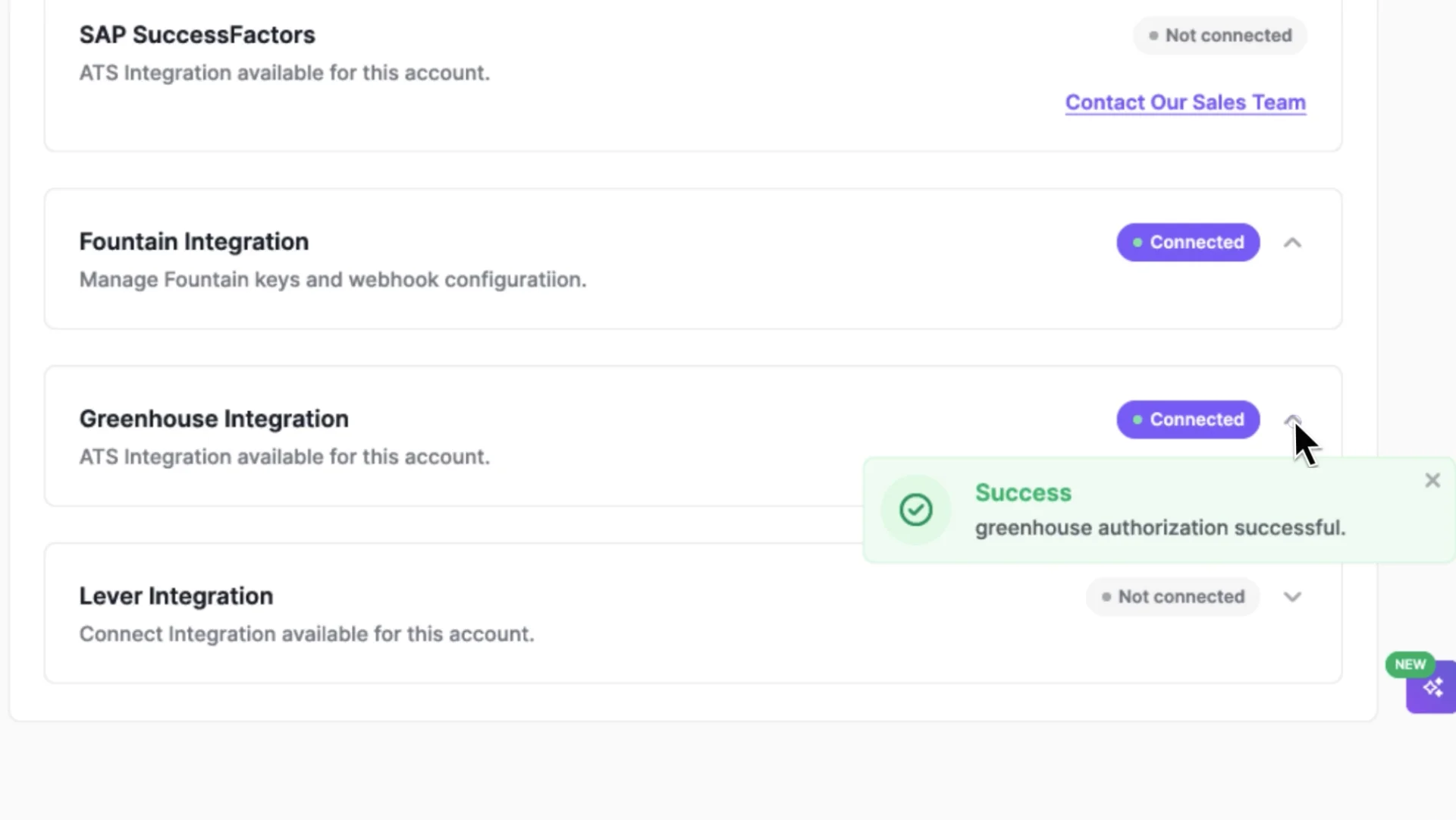Image resolution: width=1456 pixels, height=820 pixels.
Task: Open the NEW sparkle AI assistant button
Action: point(1431,686)
